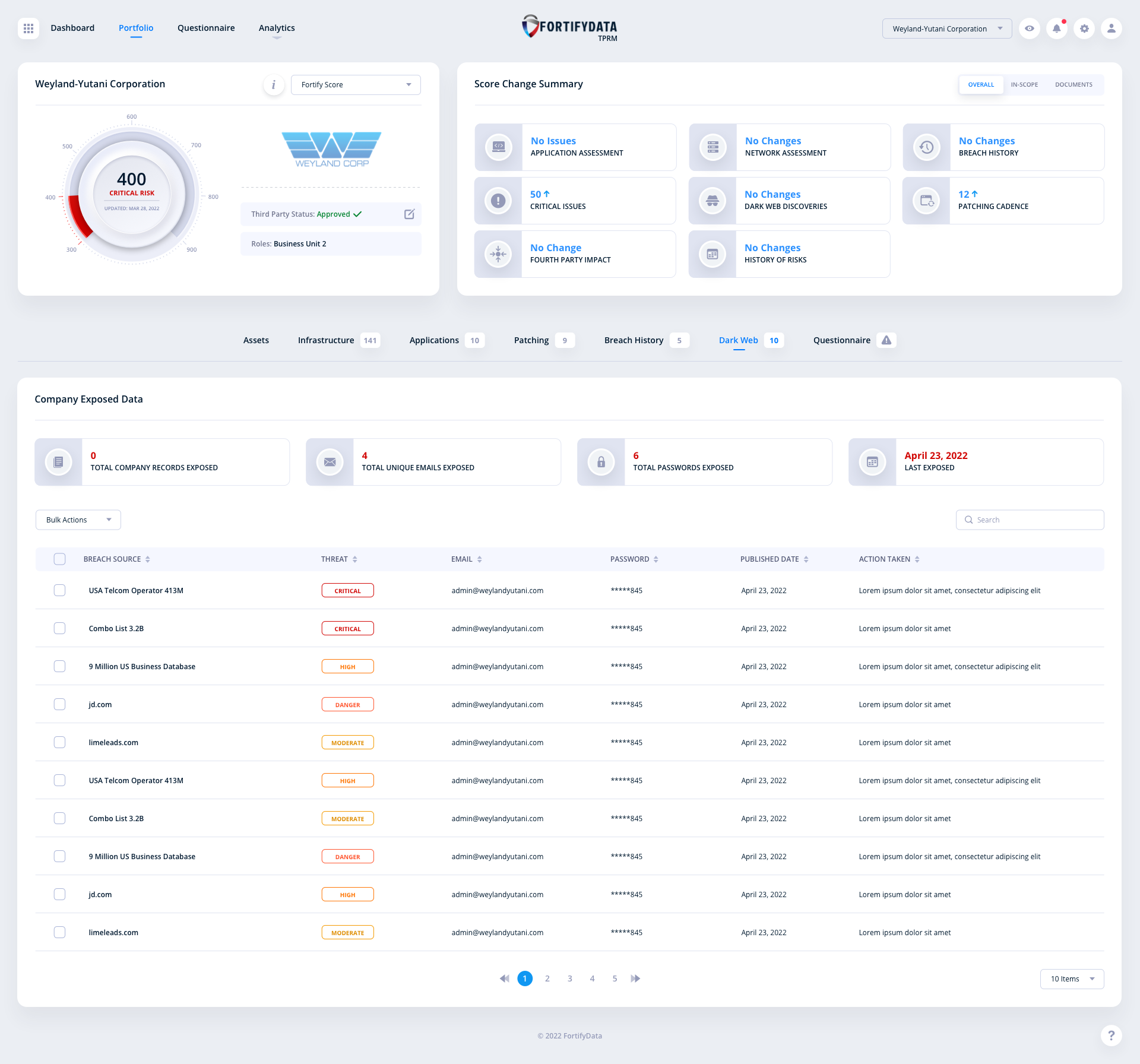Open the Questionnaire menu in the top bar

[205, 28]
